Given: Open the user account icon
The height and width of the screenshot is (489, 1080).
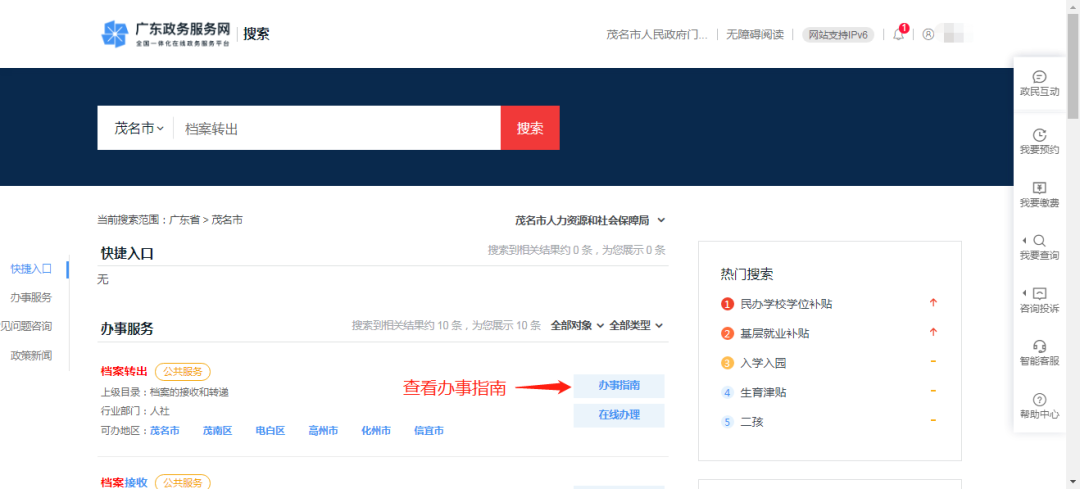Looking at the screenshot, I should tap(928, 34).
